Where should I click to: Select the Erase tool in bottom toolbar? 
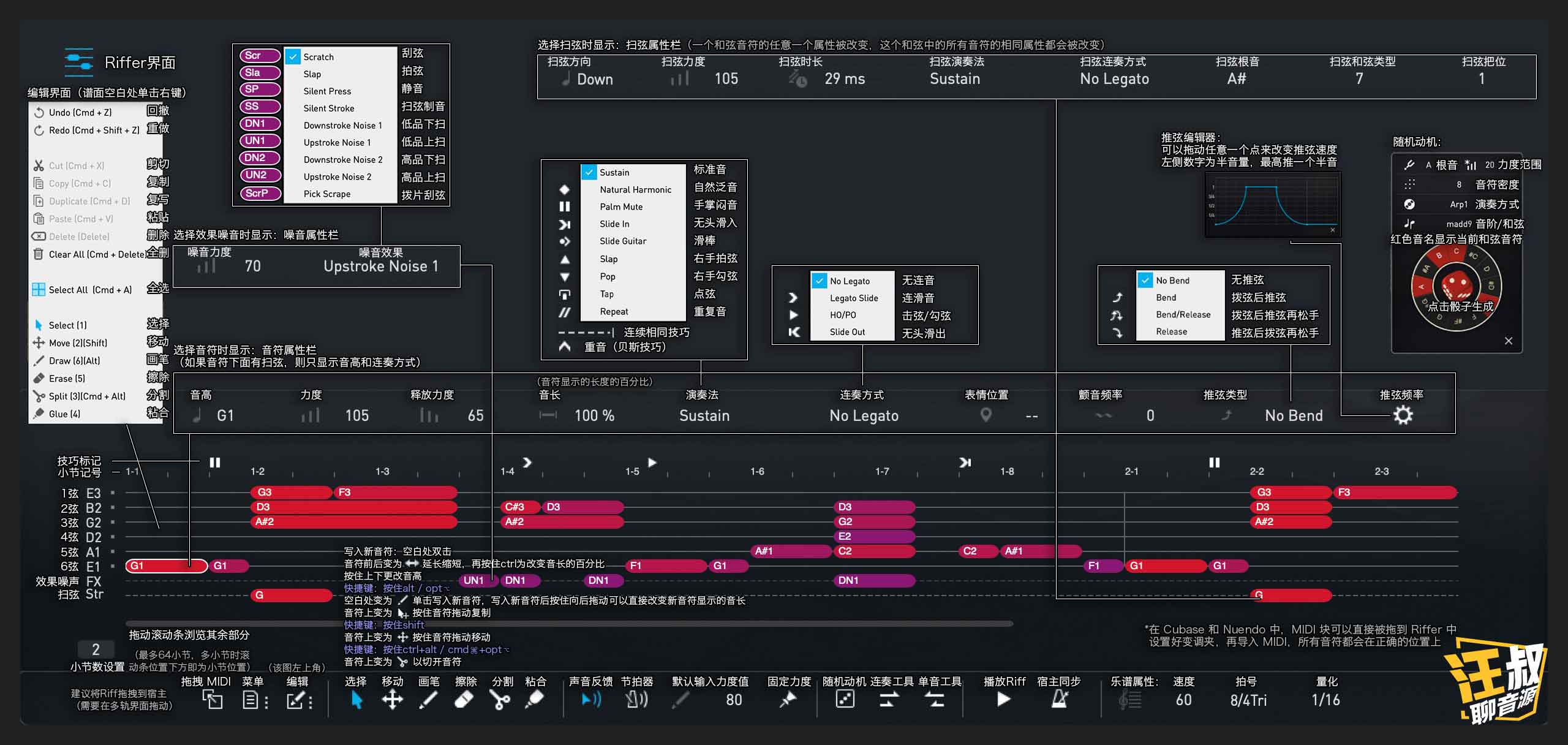point(464,698)
